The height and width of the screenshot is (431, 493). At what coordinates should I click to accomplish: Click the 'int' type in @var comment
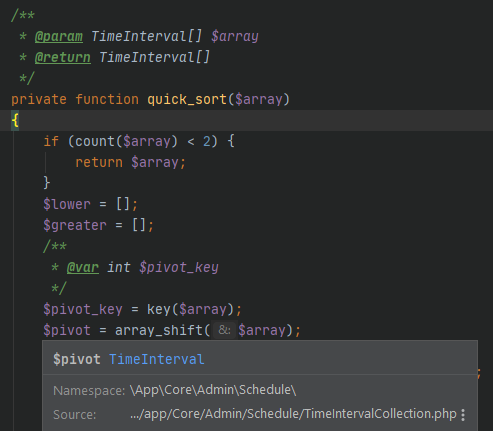[119, 267]
